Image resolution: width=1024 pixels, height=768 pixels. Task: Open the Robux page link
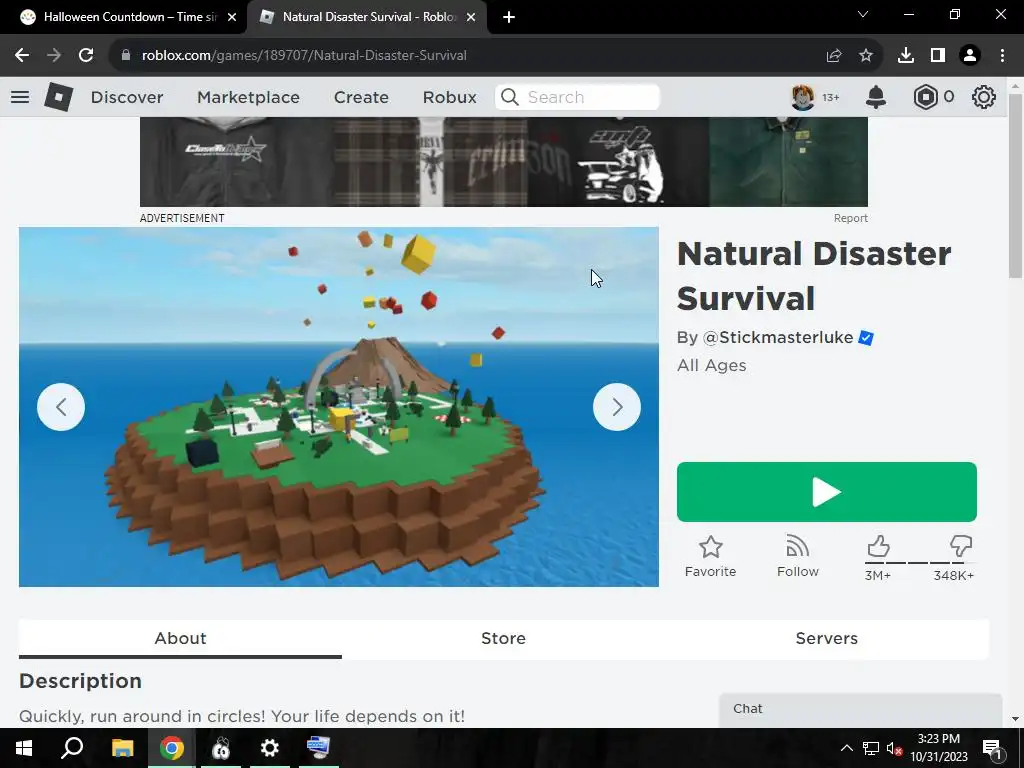click(x=449, y=97)
